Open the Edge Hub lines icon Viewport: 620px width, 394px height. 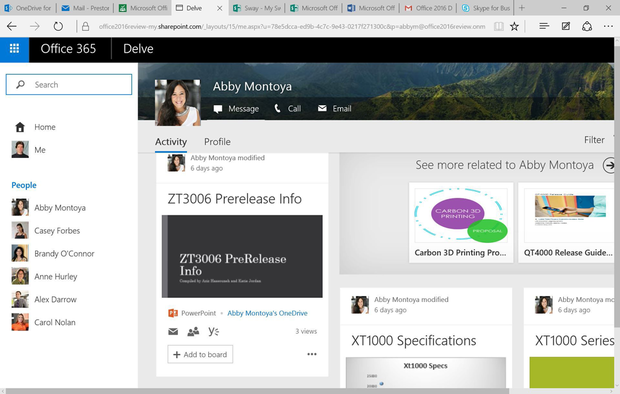point(544,26)
